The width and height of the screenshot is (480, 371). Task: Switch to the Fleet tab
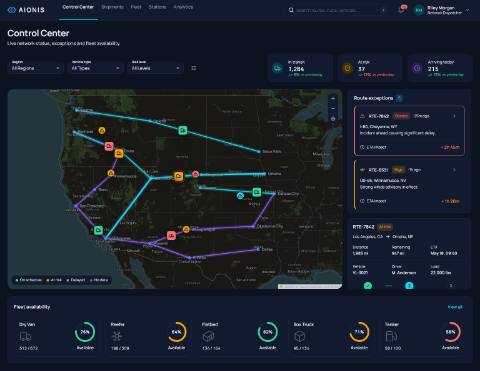coord(136,7)
